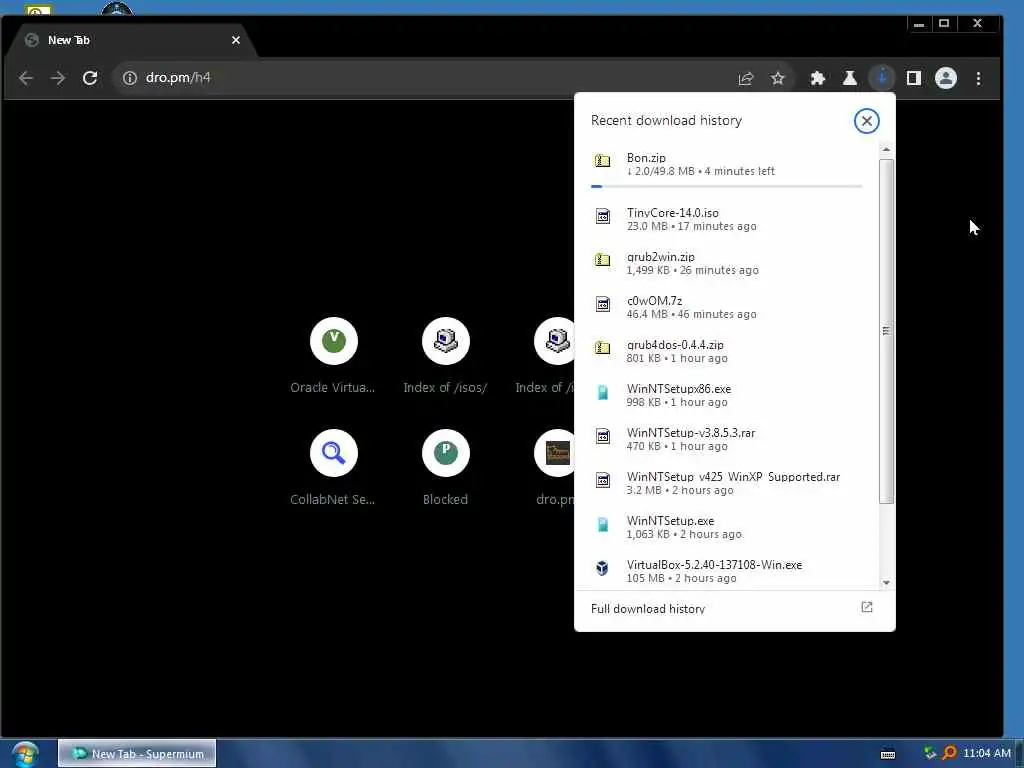Click the WinNTSetup_v425 rar file icon
Screen dimensions: 1024x768
[x=602, y=481]
